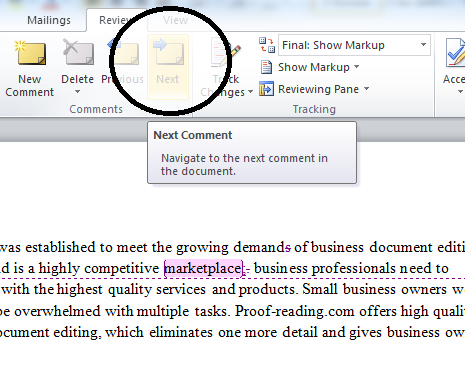The image size is (465, 370).
Task: Switch to the View tab
Action: pyautogui.click(x=175, y=20)
